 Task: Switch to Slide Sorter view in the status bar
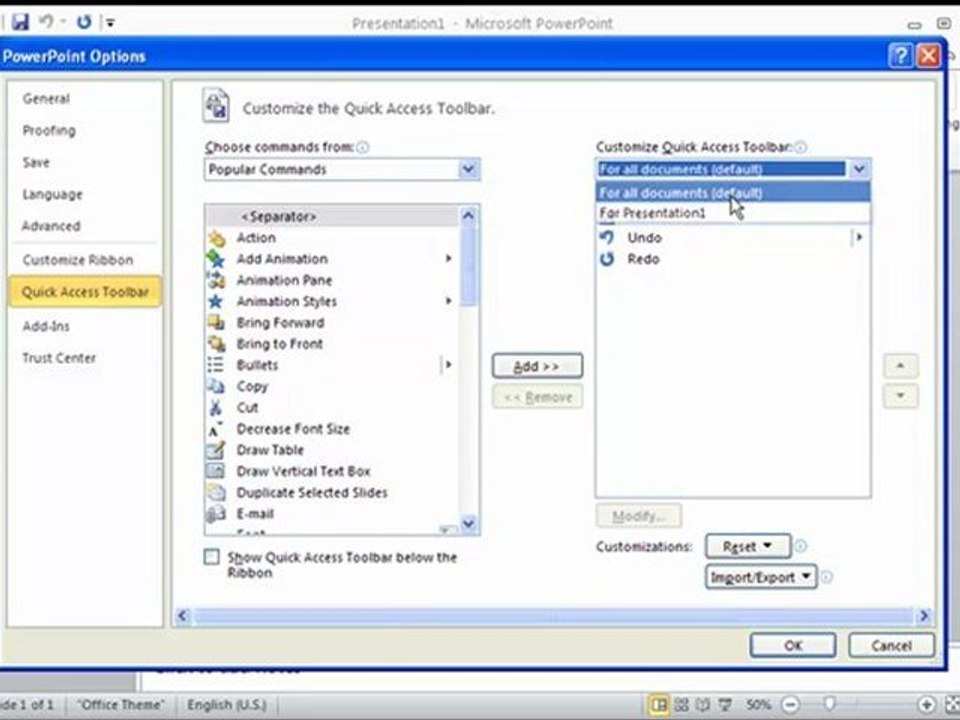[x=681, y=705]
